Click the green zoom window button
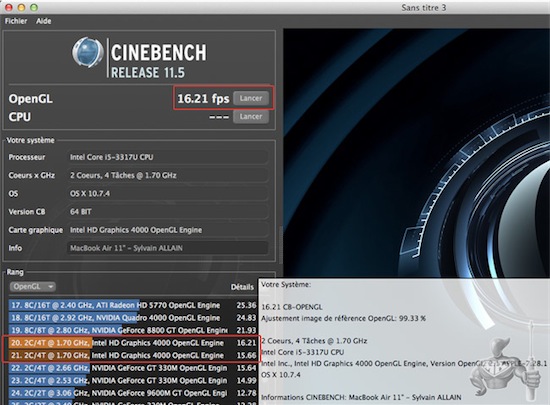The height and width of the screenshot is (405, 550). click(x=34, y=7)
